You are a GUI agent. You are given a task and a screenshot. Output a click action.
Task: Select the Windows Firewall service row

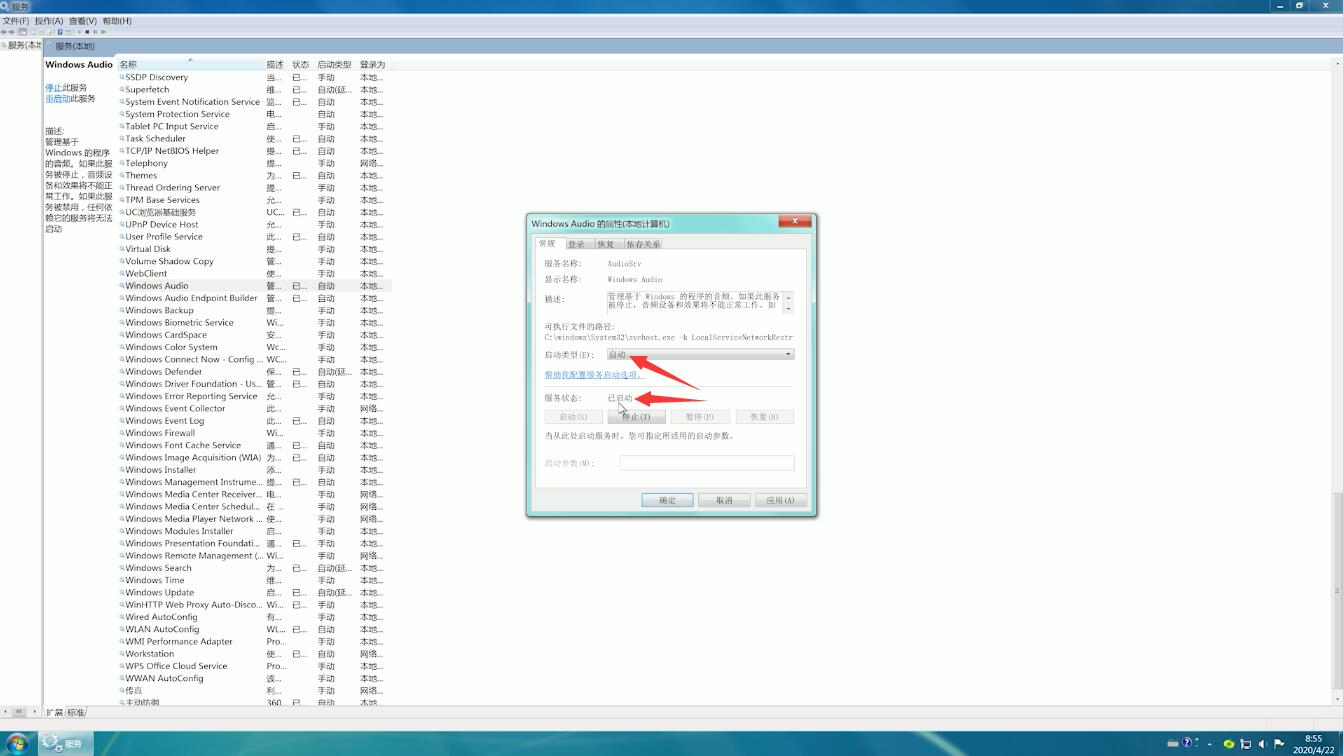254,433
